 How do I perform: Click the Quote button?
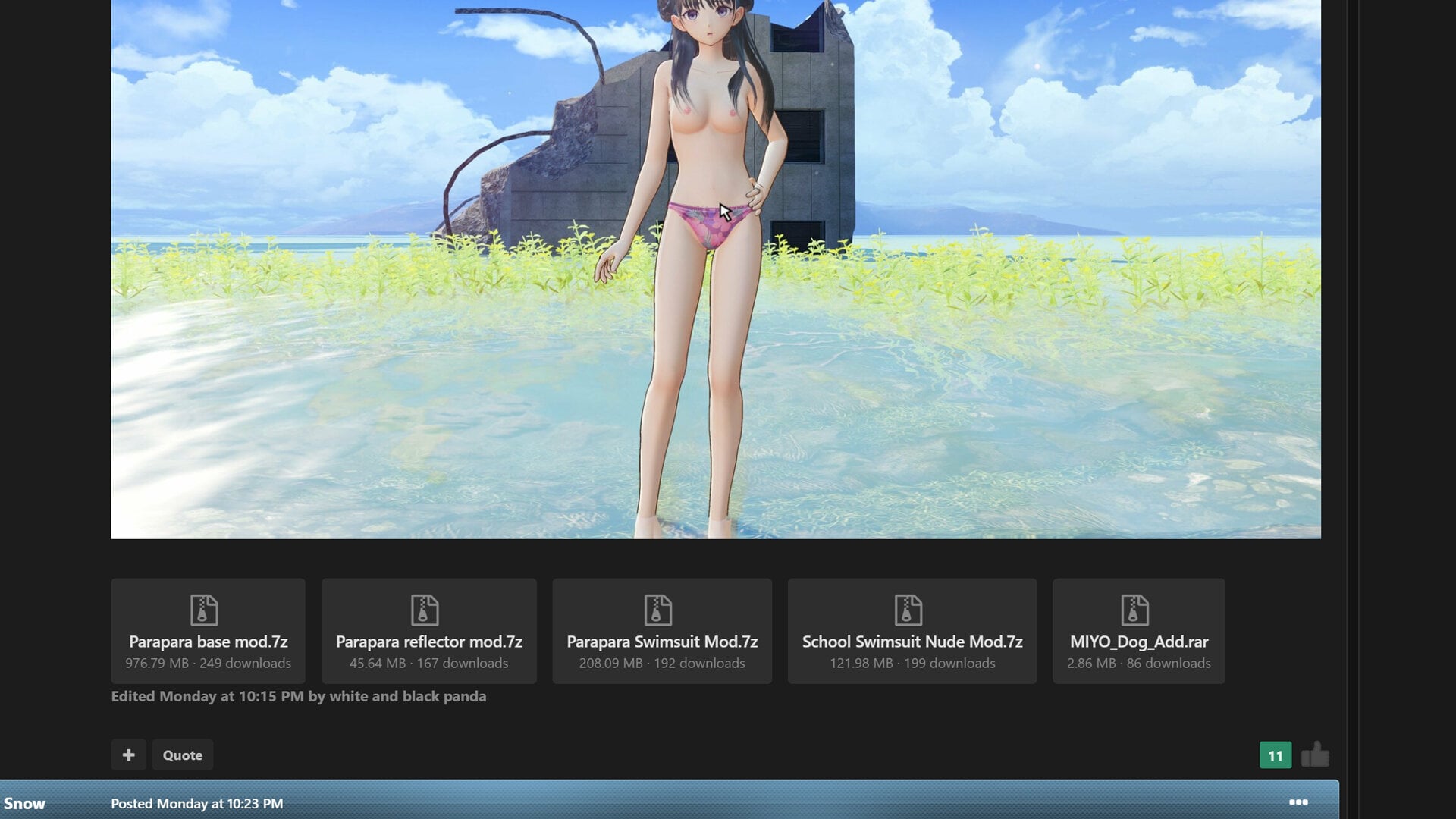click(x=183, y=755)
